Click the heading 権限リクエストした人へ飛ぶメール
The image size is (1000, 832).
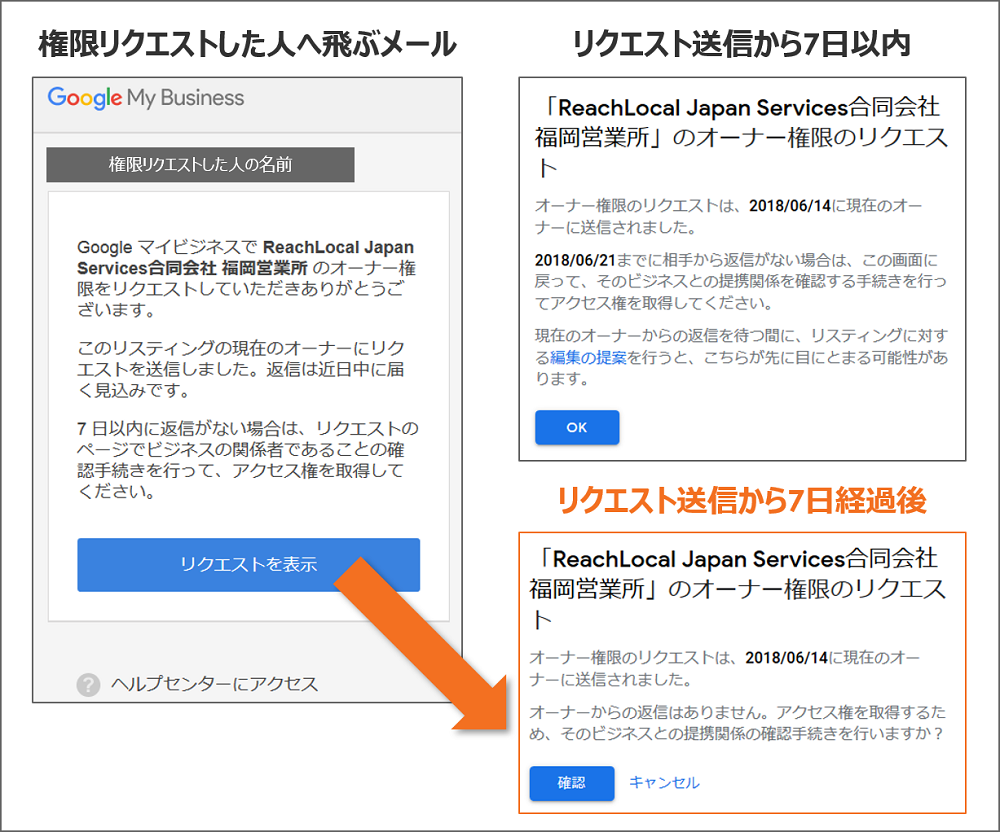coord(248,45)
